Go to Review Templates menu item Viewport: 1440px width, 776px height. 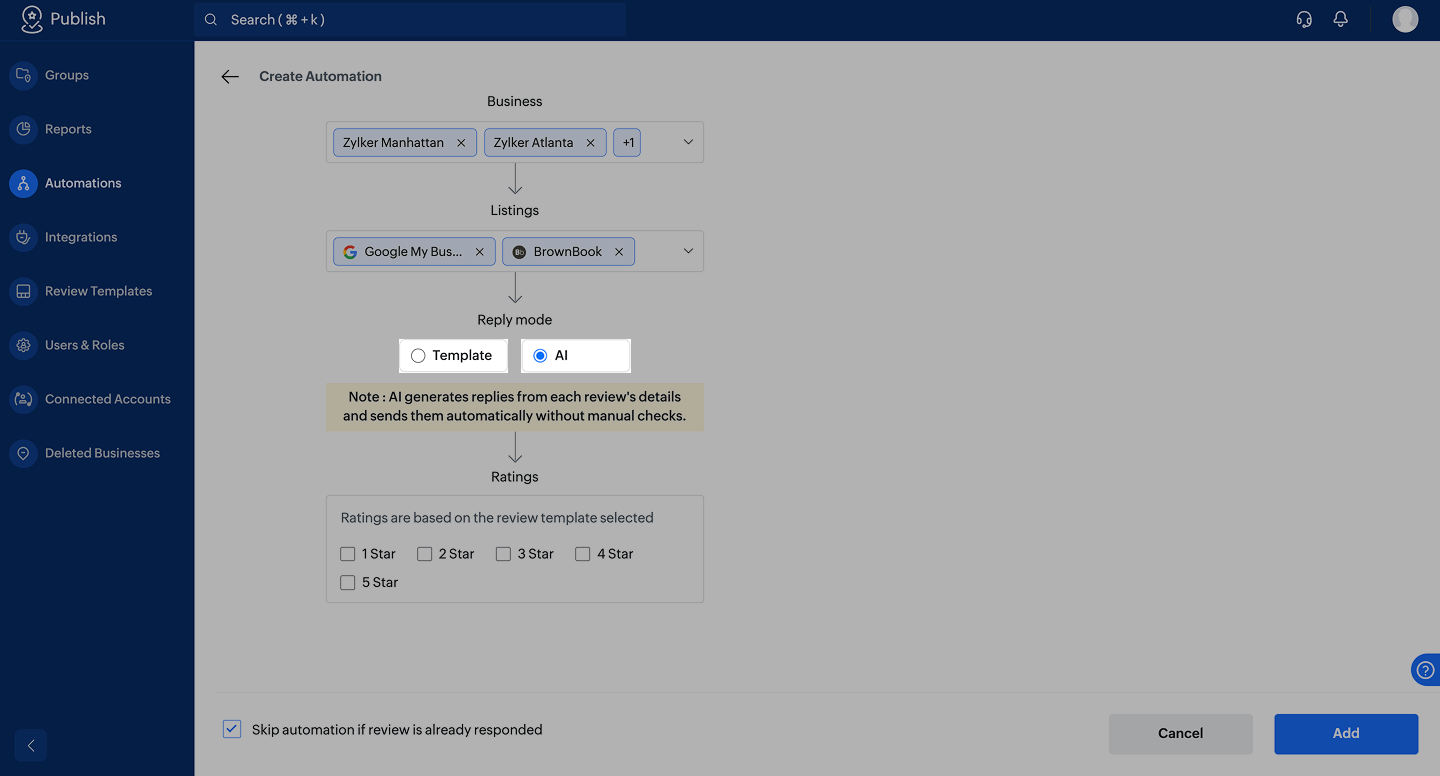point(99,291)
